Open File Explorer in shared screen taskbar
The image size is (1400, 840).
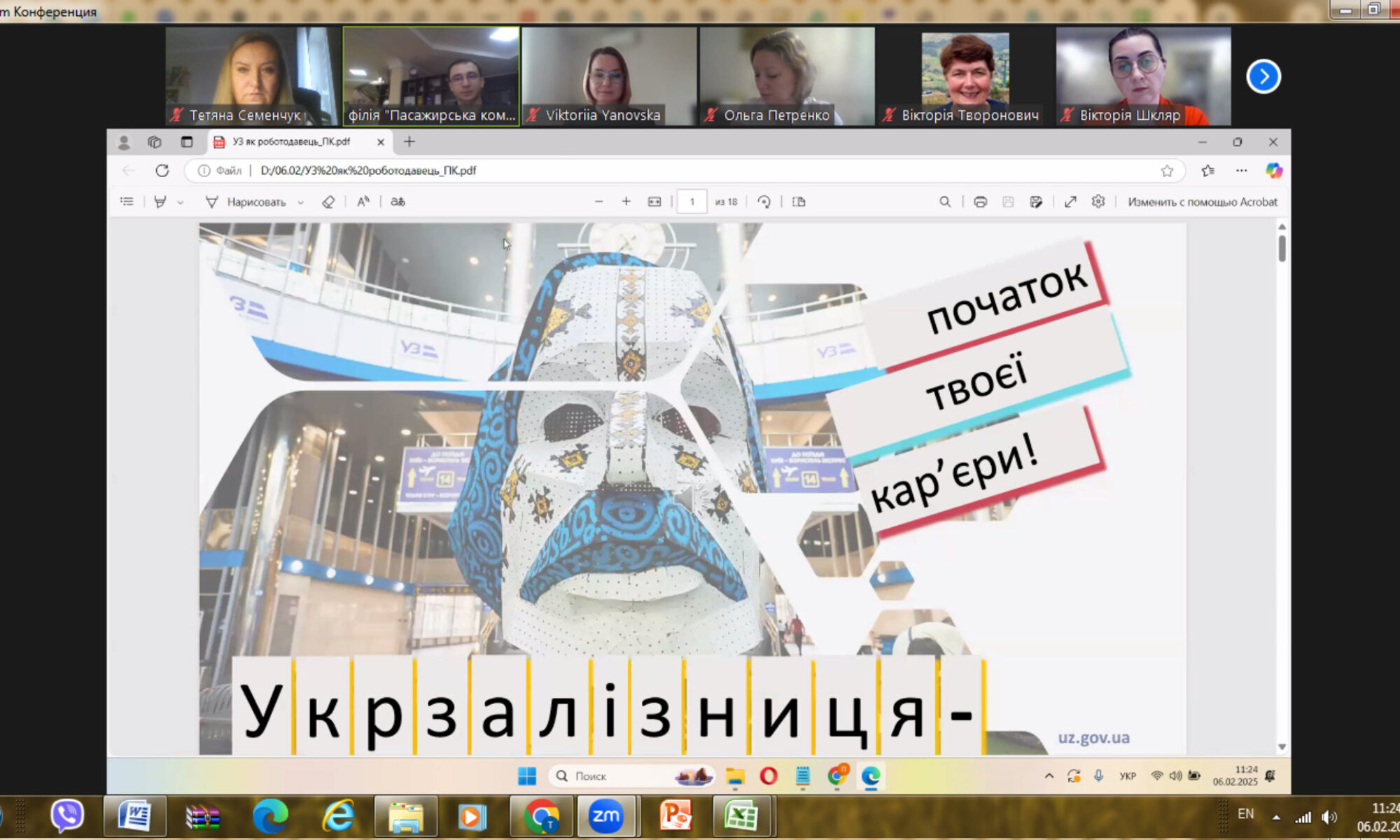pyautogui.click(x=735, y=776)
